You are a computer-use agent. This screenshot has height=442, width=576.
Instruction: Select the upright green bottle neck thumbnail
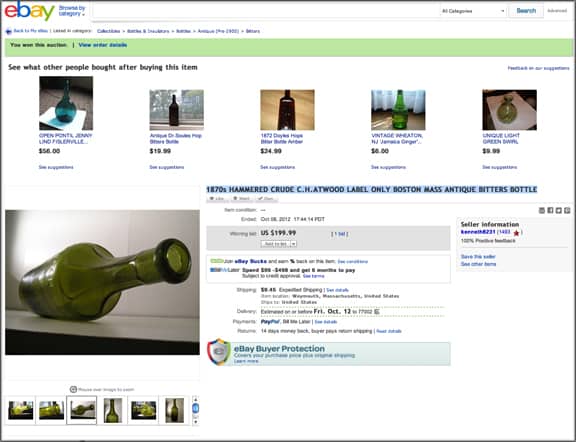pyautogui.click(x=113, y=410)
